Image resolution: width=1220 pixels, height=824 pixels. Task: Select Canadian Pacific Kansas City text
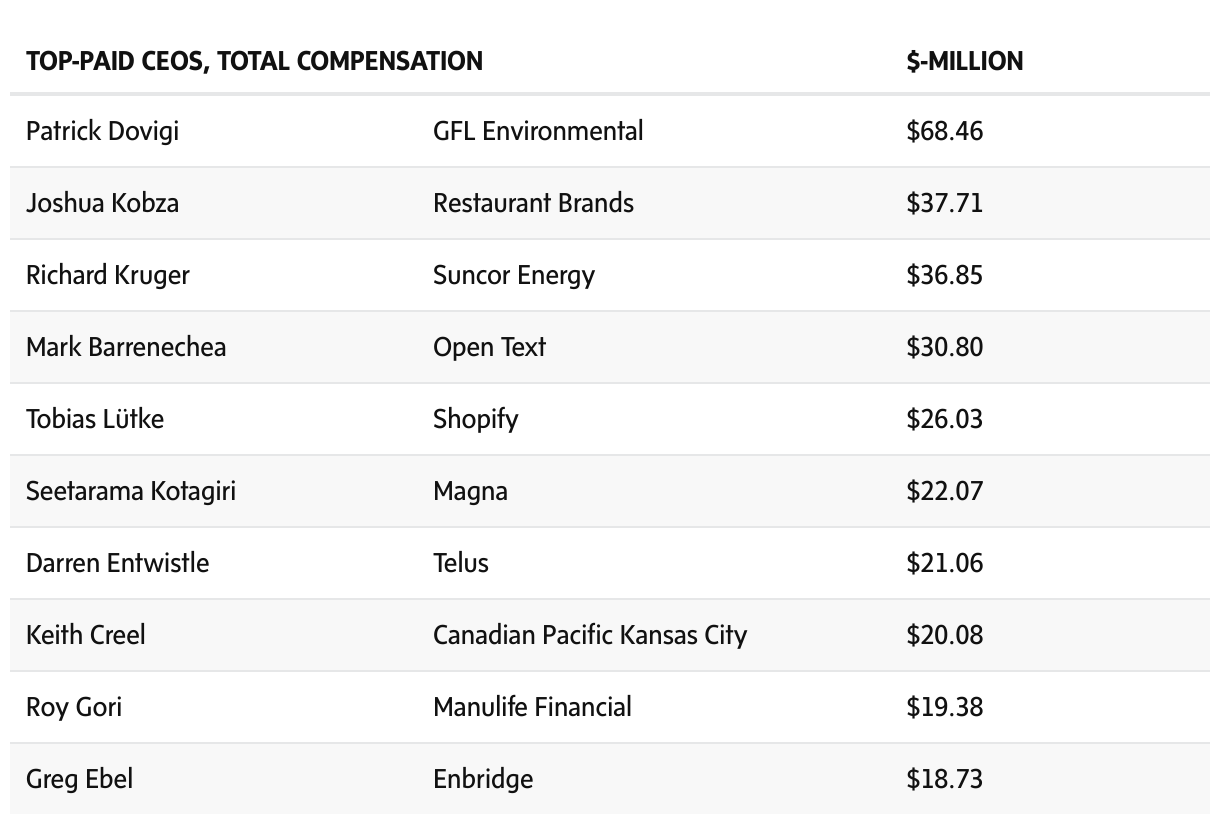590,635
